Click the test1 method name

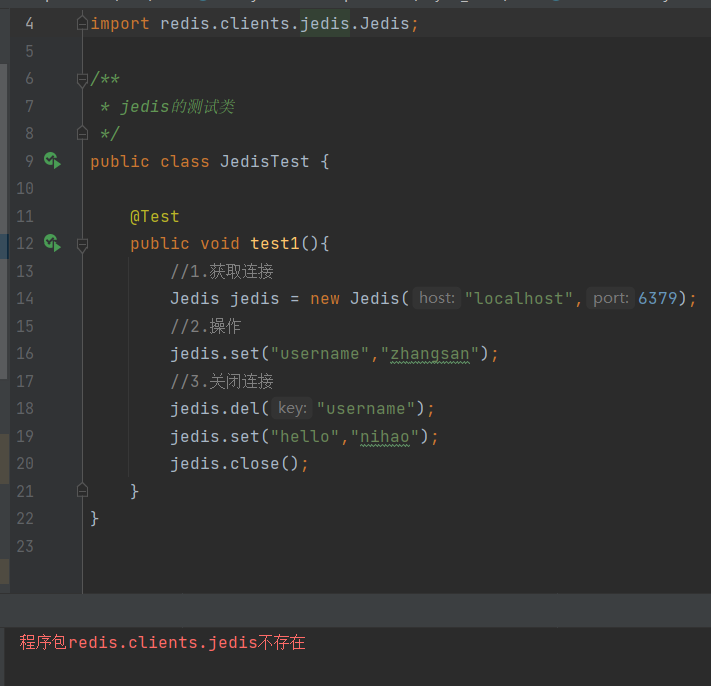275,243
